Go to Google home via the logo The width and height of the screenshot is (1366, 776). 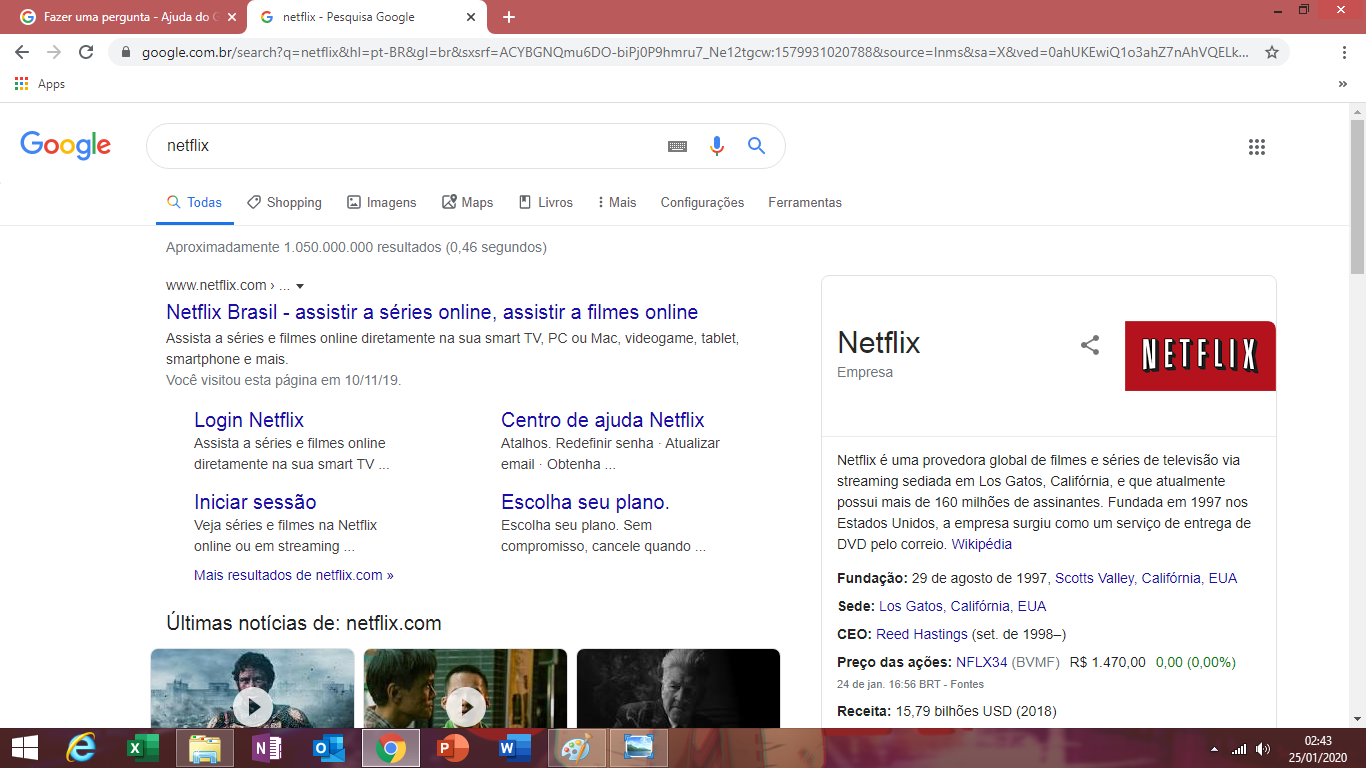(66, 146)
